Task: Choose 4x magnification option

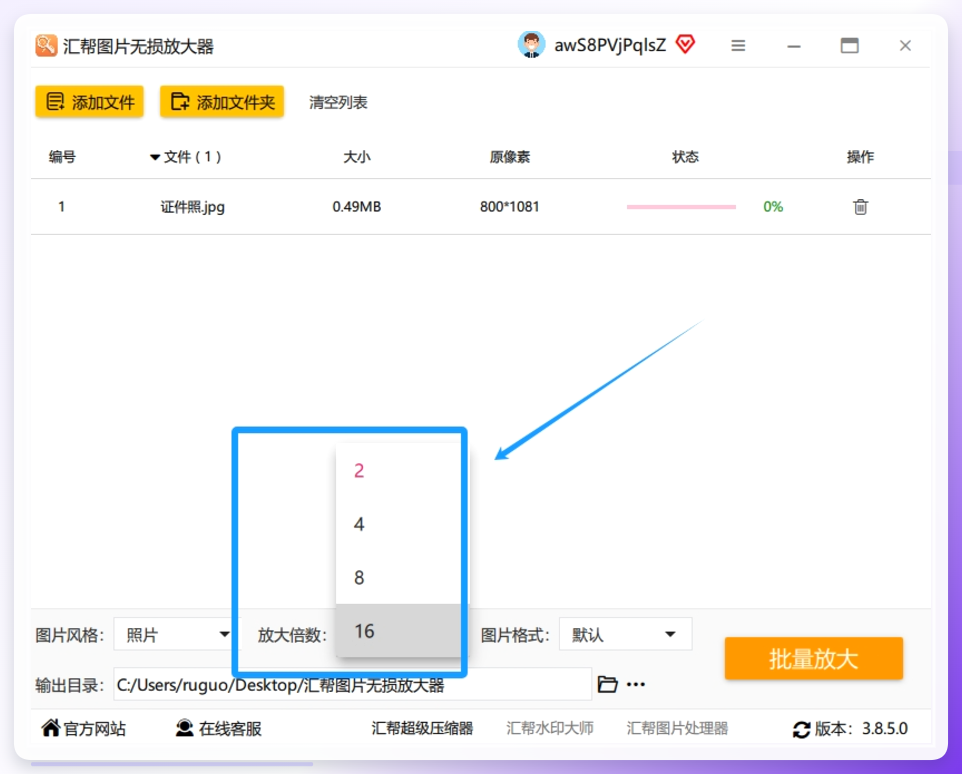Action: coord(398,524)
